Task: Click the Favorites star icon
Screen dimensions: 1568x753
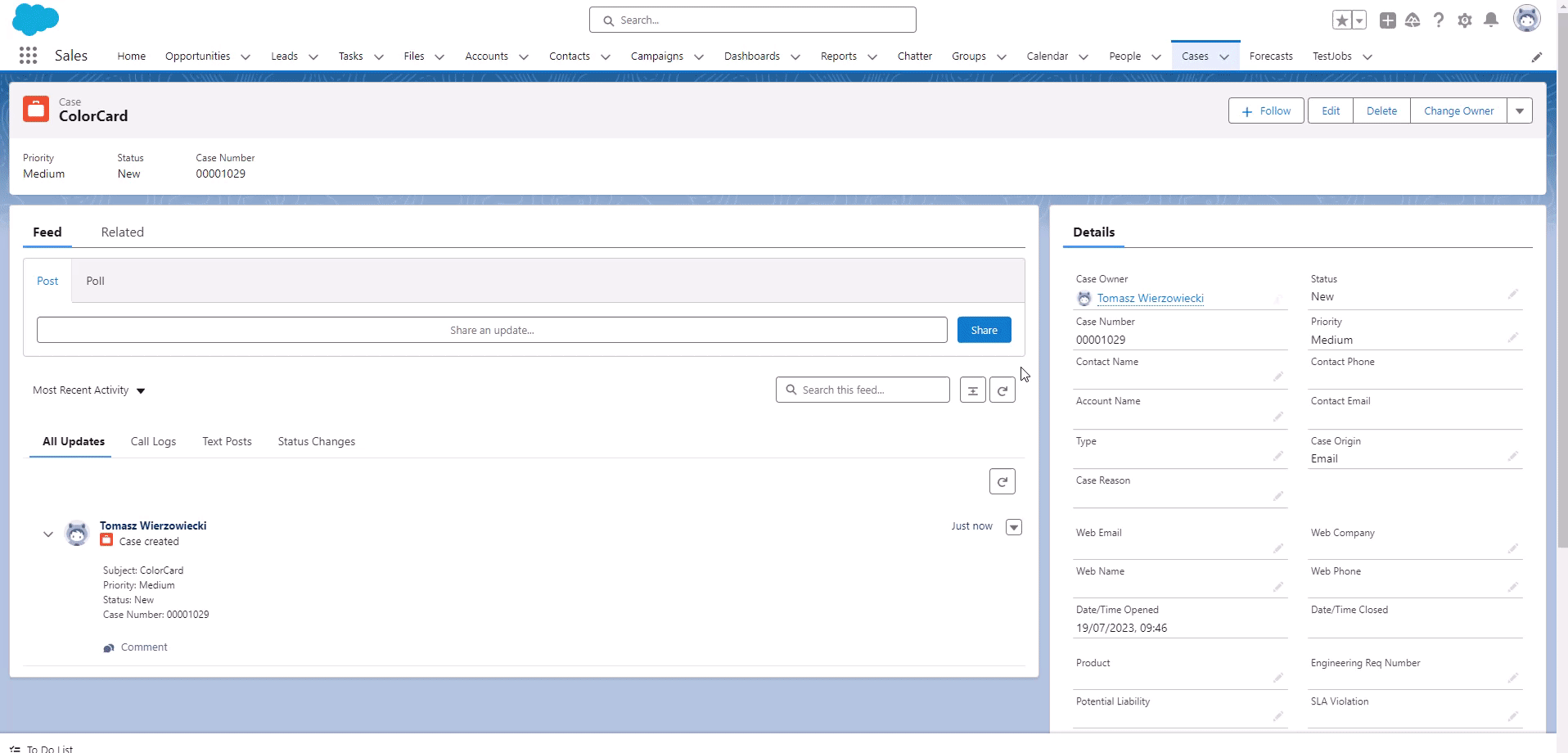Action: 1342,20
